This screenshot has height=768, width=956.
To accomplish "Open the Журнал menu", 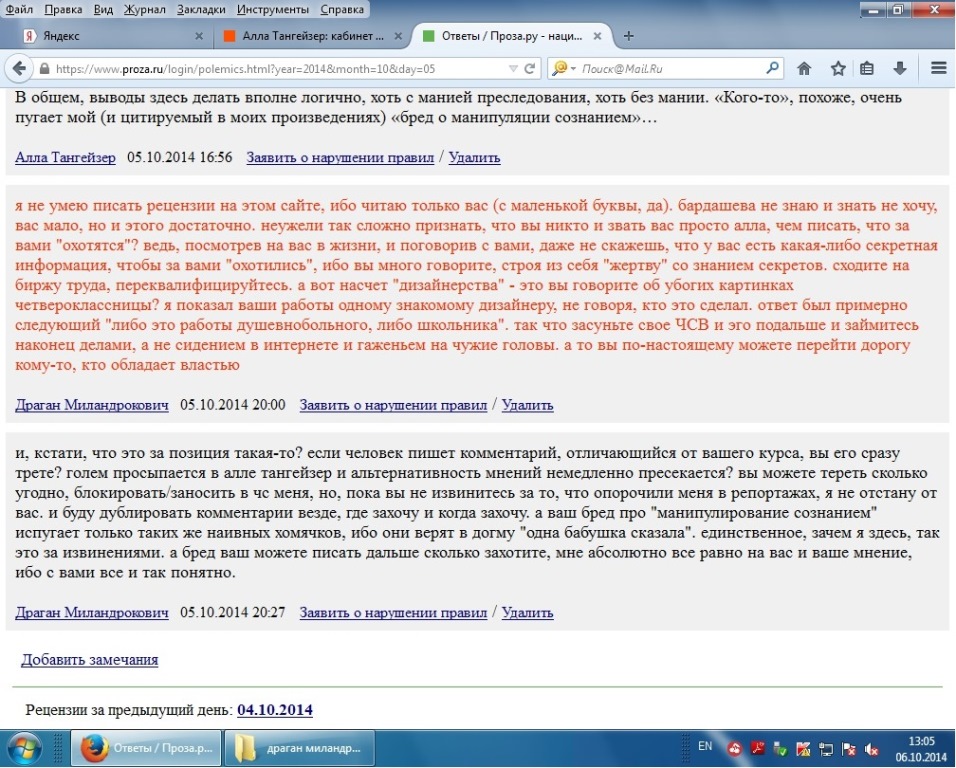I will point(144,10).
